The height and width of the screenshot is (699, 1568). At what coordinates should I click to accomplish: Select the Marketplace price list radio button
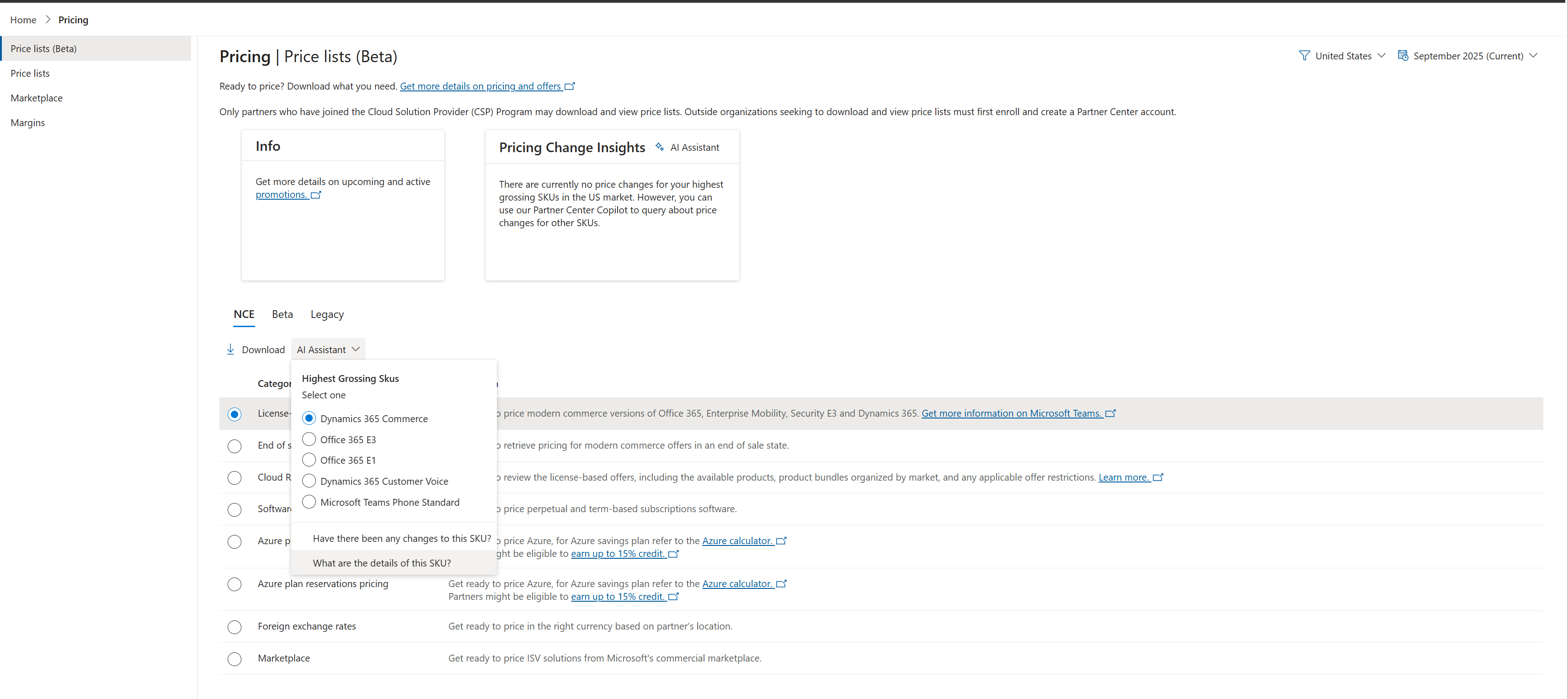click(235, 659)
